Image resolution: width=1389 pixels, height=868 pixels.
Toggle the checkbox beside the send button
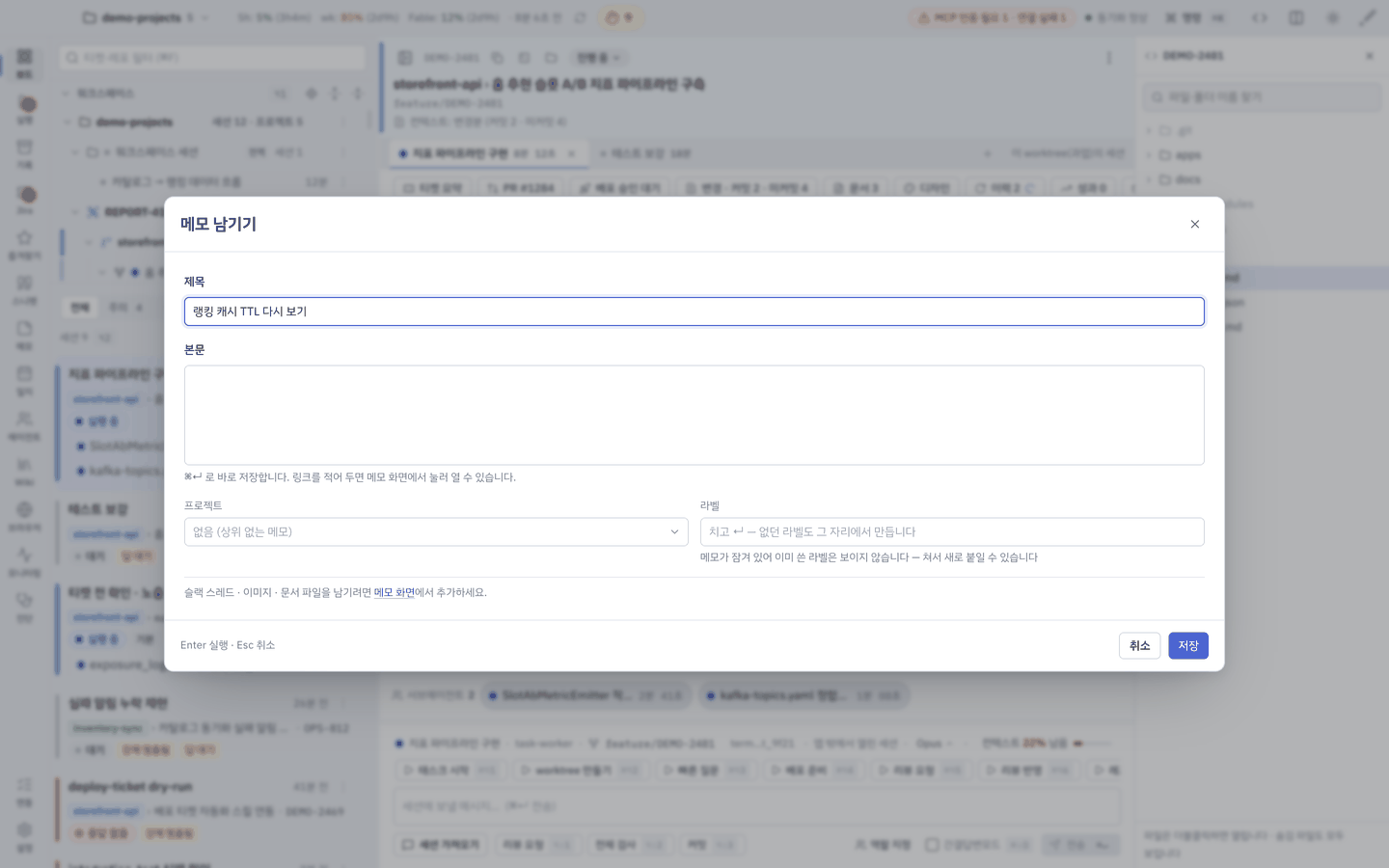(x=932, y=844)
